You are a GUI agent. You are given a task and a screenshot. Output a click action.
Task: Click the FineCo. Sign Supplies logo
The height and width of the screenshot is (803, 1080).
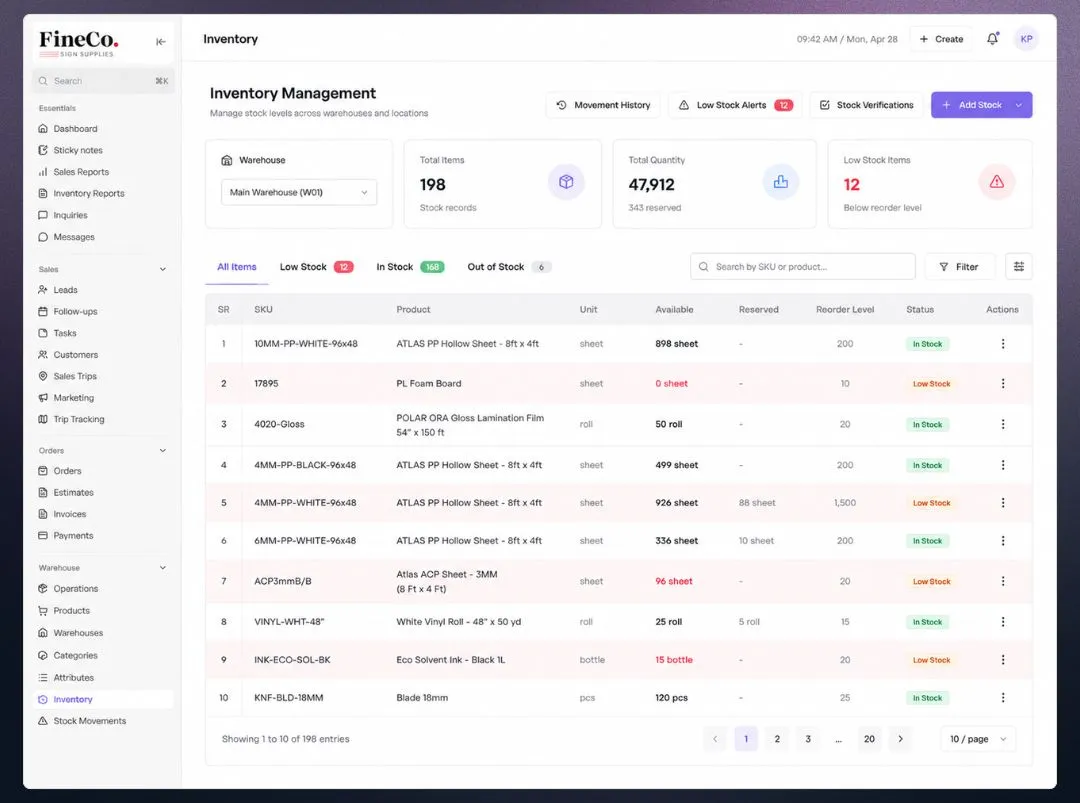tap(79, 43)
